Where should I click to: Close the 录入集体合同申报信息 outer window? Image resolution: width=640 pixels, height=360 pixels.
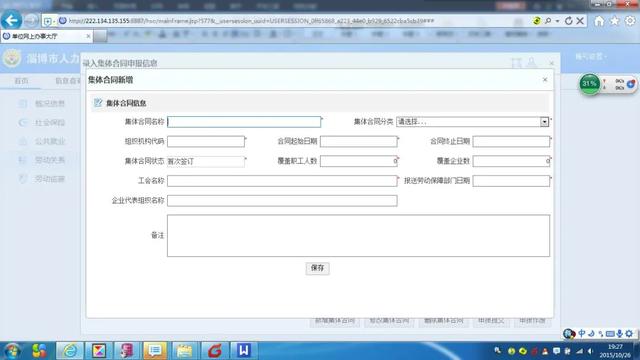click(x=551, y=63)
